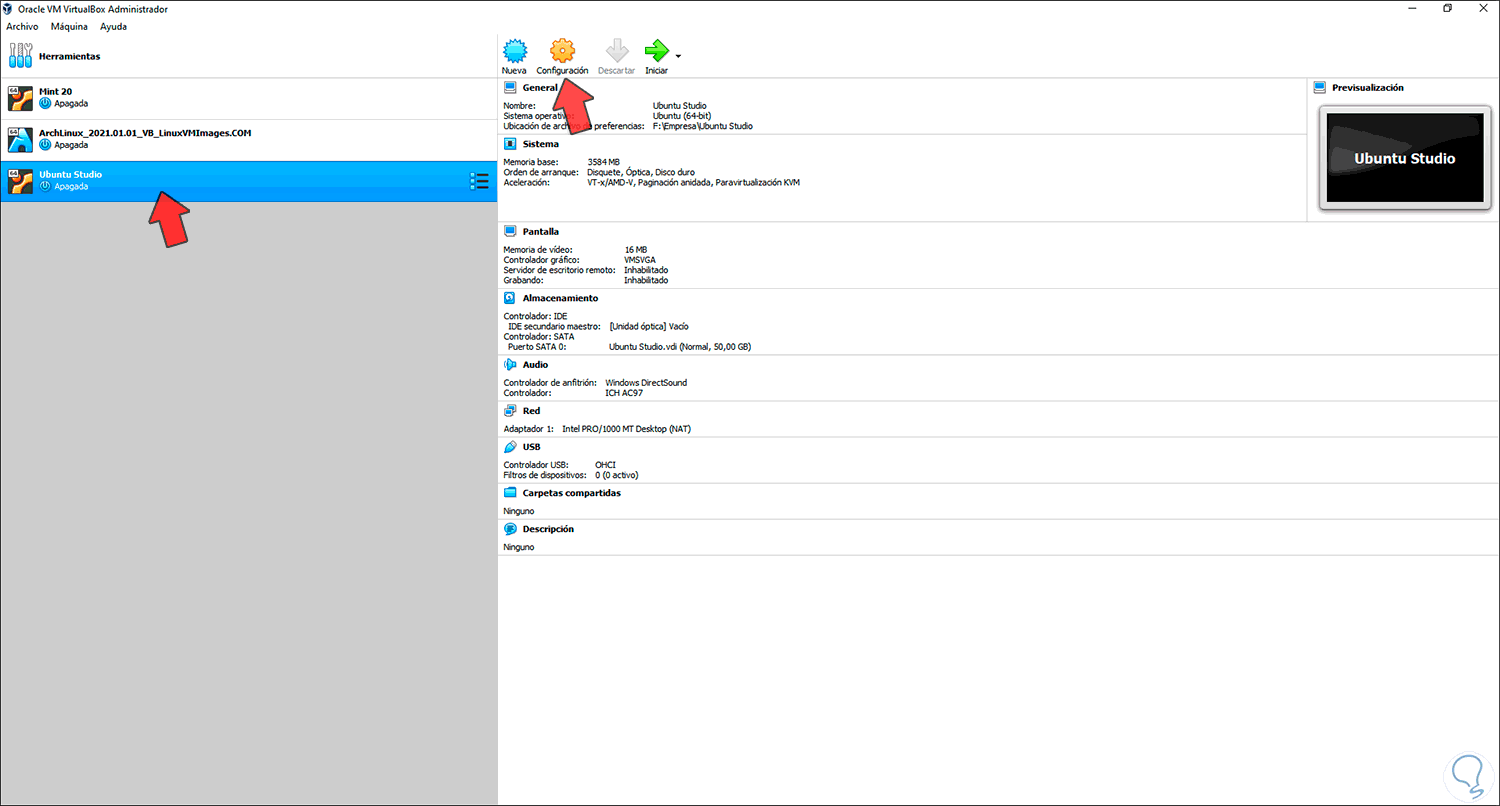Open the Archivo menu
Image resolution: width=1500 pixels, height=806 pixels.
22,27
